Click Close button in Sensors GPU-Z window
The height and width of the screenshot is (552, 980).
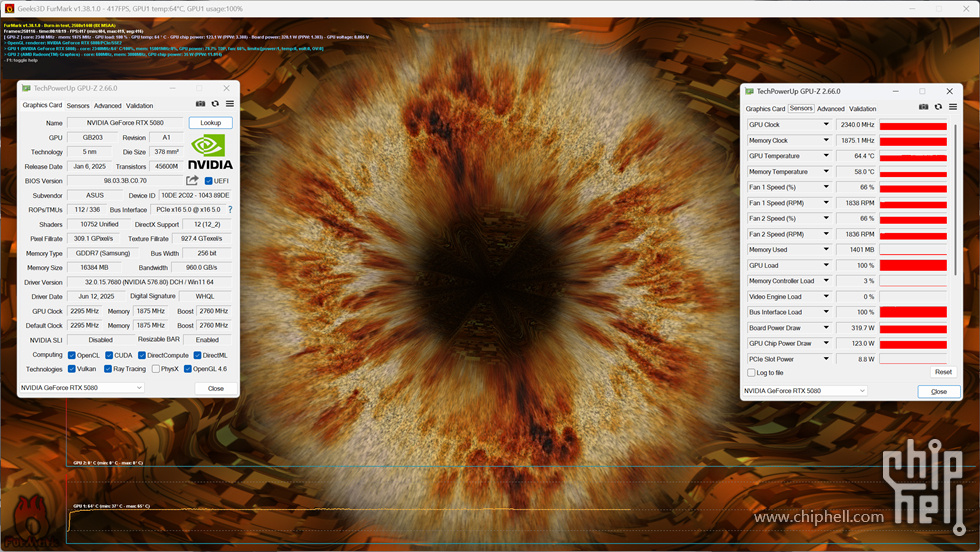939,391
